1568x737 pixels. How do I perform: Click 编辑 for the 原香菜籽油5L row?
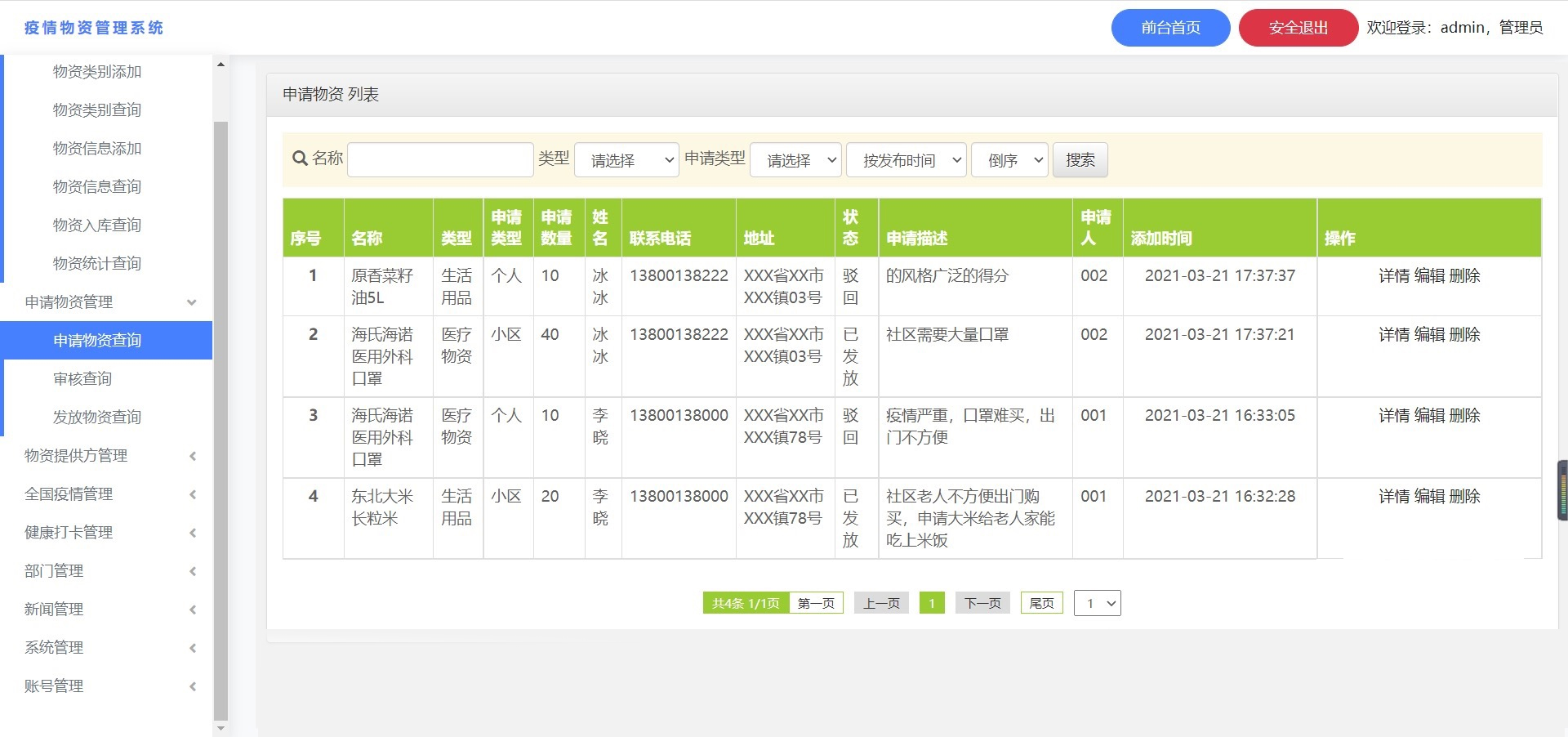(x=1429, y=276)
